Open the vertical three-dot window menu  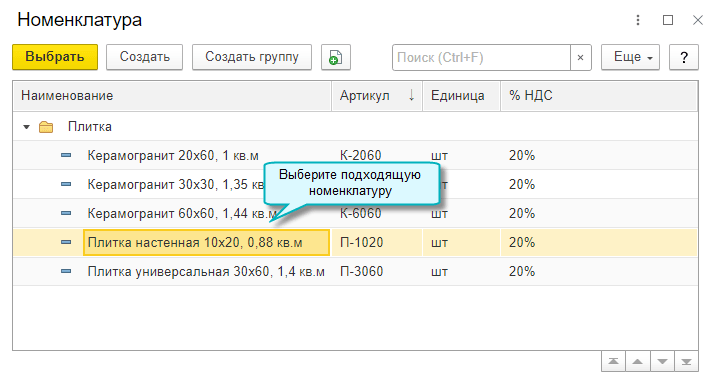tap(638, 20)
